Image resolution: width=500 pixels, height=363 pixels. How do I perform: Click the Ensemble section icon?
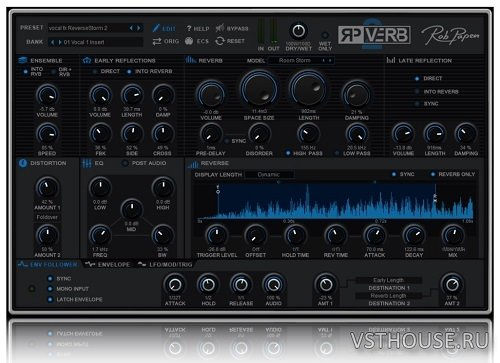click(23, 60)
